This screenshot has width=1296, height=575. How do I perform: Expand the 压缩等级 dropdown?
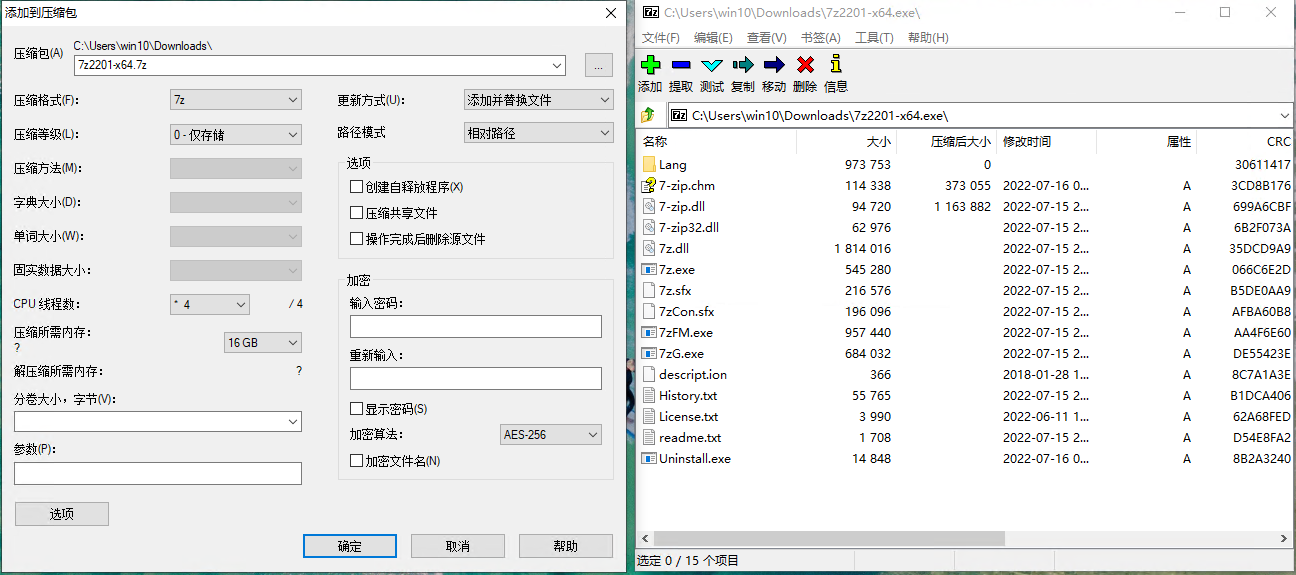235,134
